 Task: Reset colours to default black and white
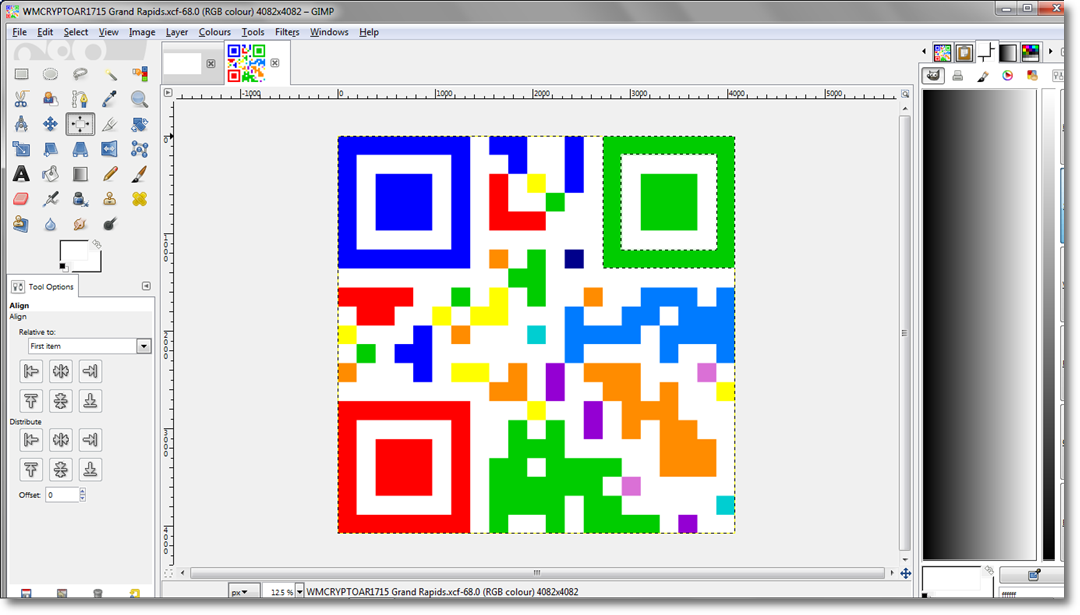[x=63, y=267]
